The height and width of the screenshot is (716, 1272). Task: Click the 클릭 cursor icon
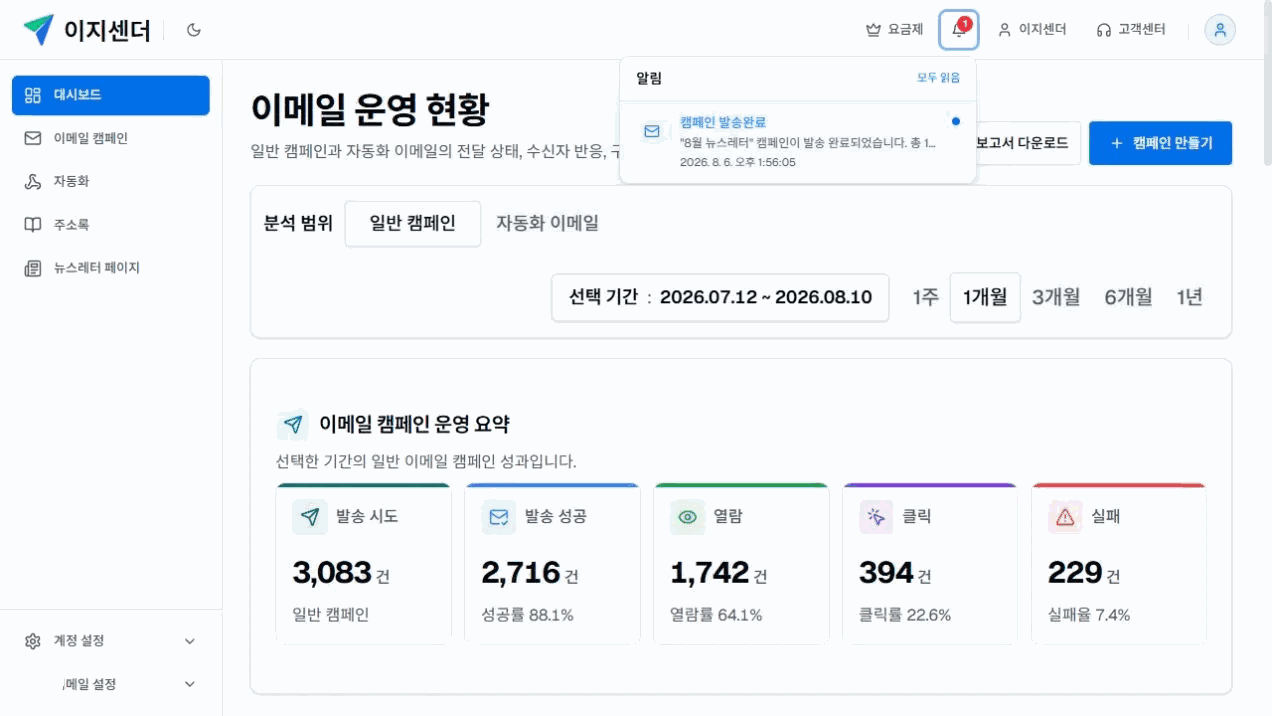[876, 517]
